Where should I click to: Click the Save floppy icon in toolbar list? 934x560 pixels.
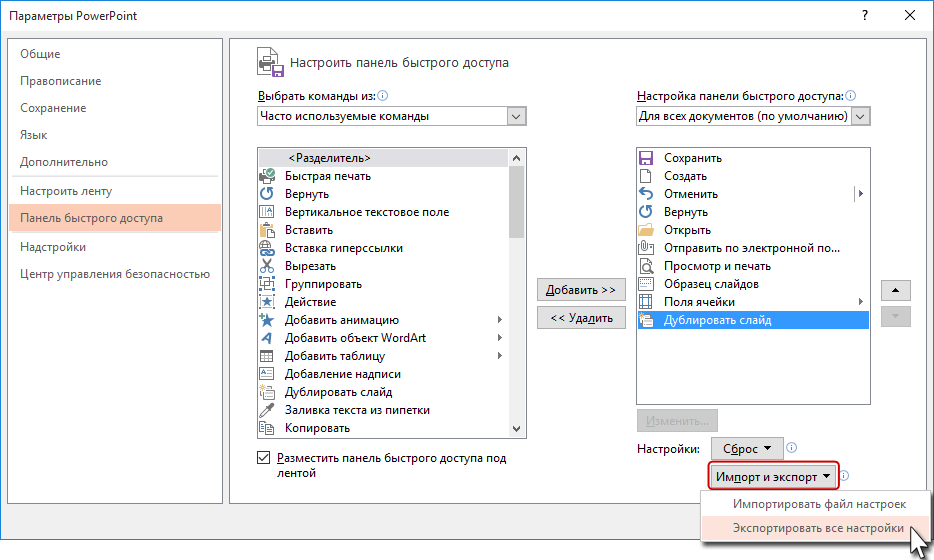tap(646, 158)
